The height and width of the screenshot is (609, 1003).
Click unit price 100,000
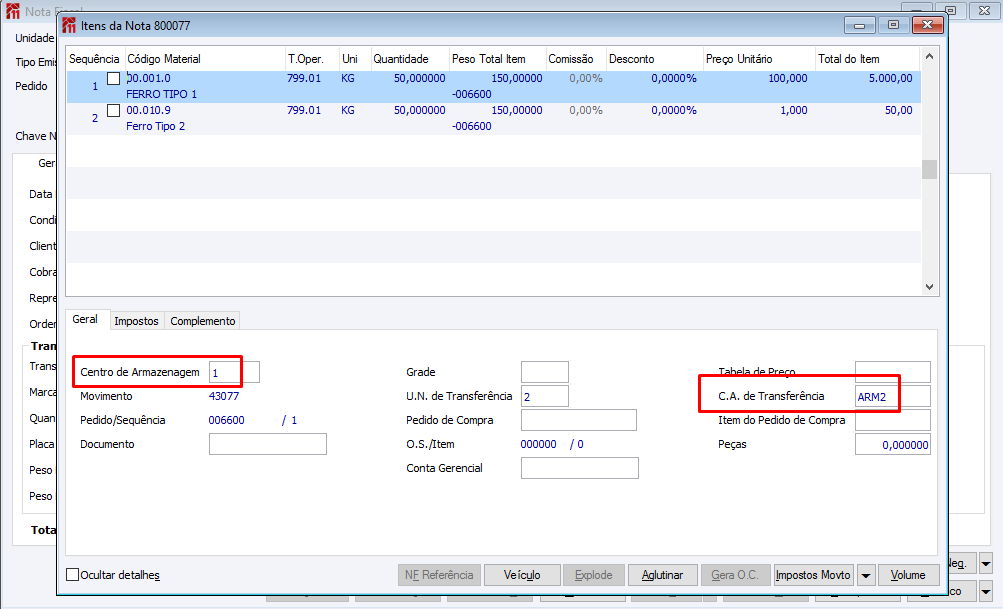pos(787,78)
